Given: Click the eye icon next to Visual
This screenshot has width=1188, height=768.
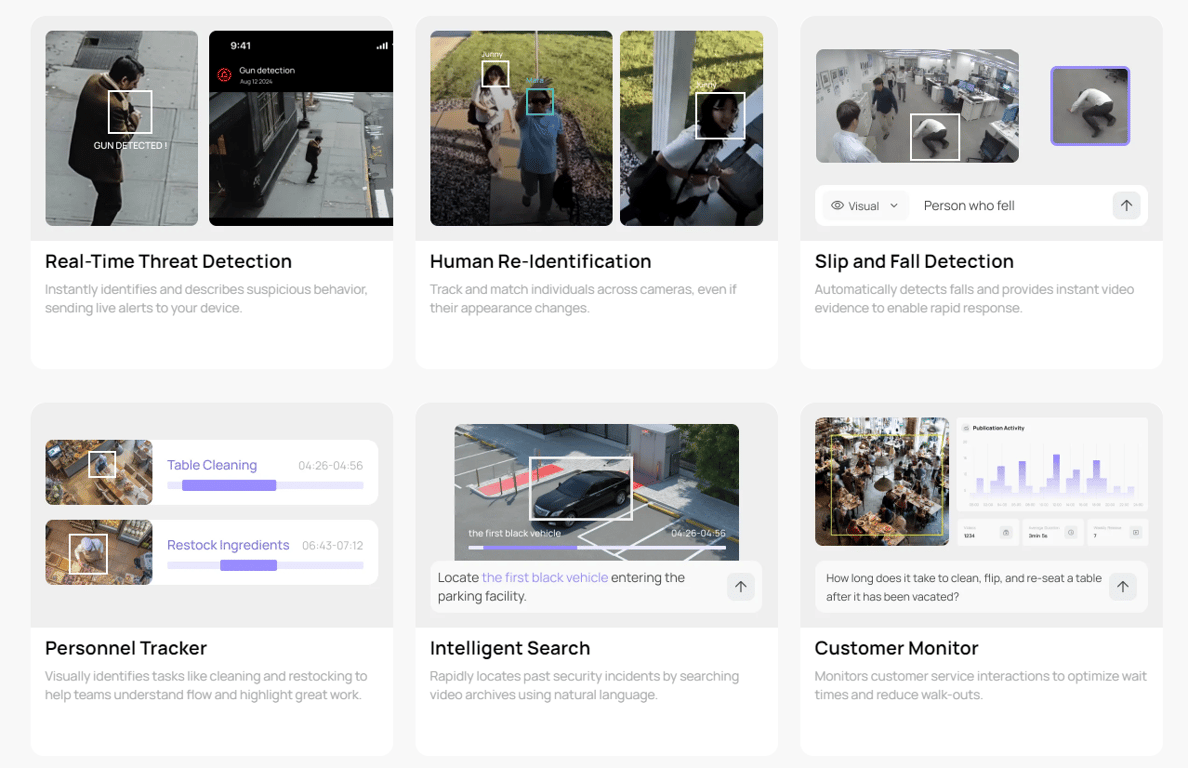Looking at the screenshot, I should [837, 205].
